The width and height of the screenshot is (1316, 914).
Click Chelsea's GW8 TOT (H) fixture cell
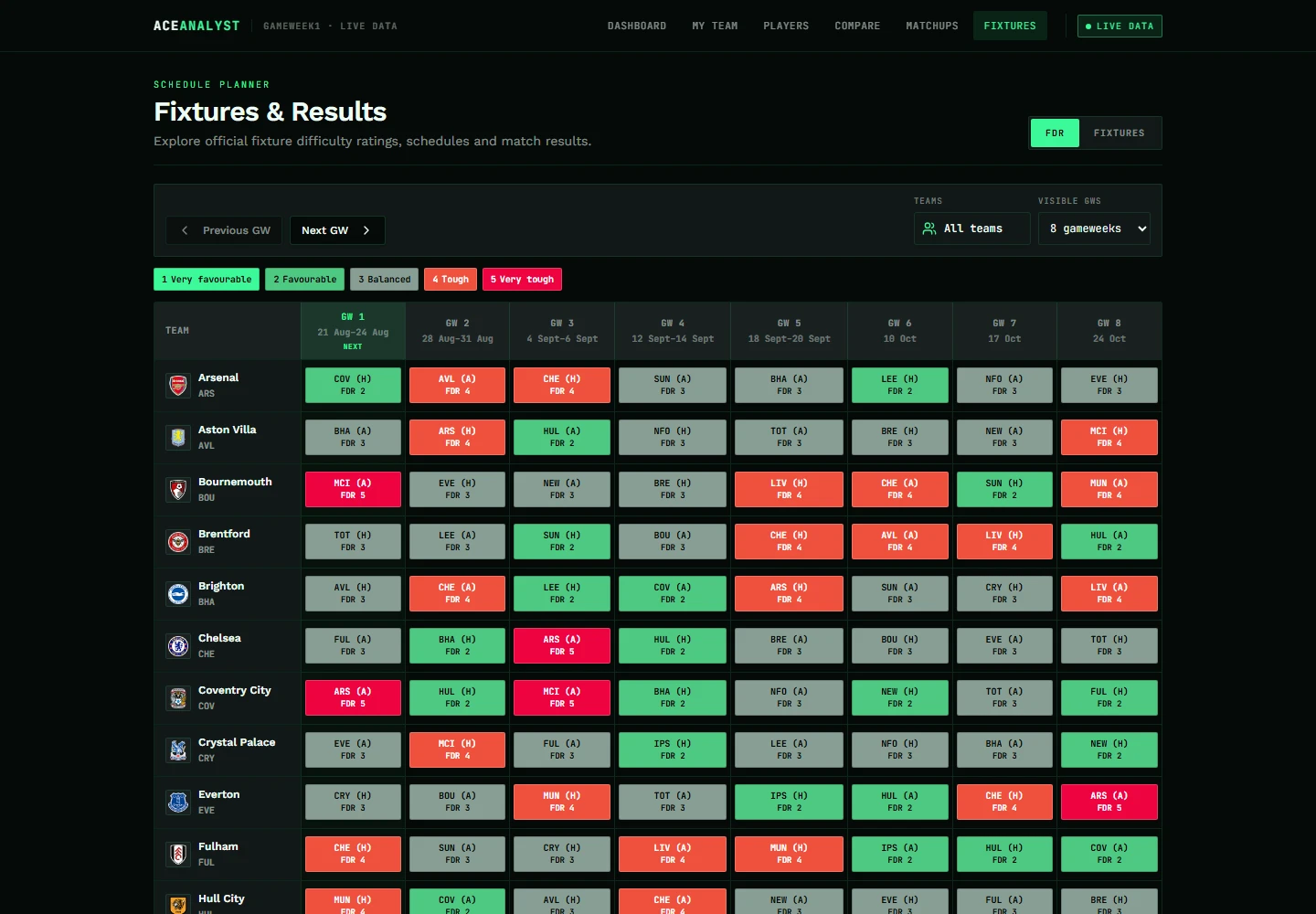1109,645
